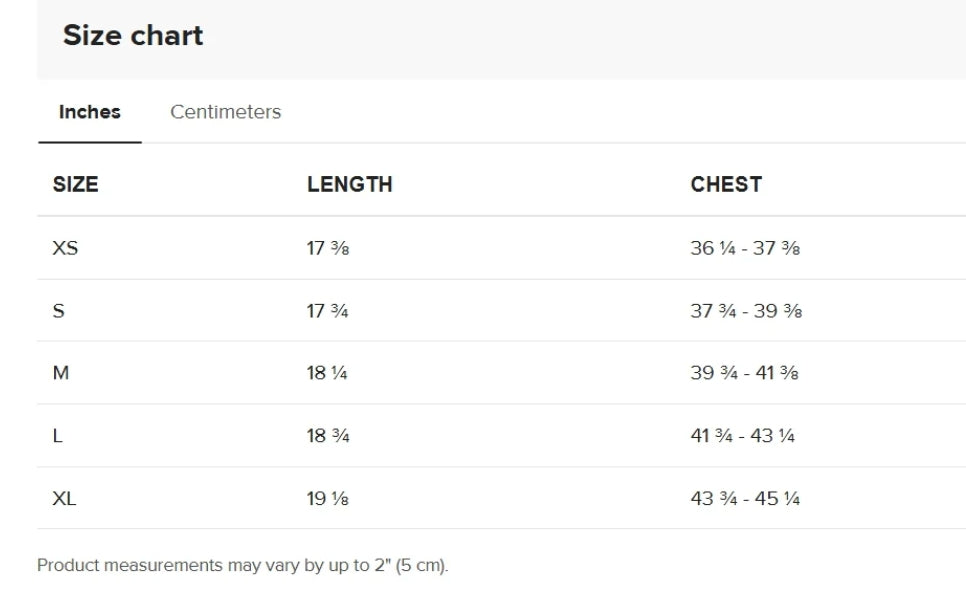
Task: Click the XS length value 17 ⅜
Action: coord(328,248)
